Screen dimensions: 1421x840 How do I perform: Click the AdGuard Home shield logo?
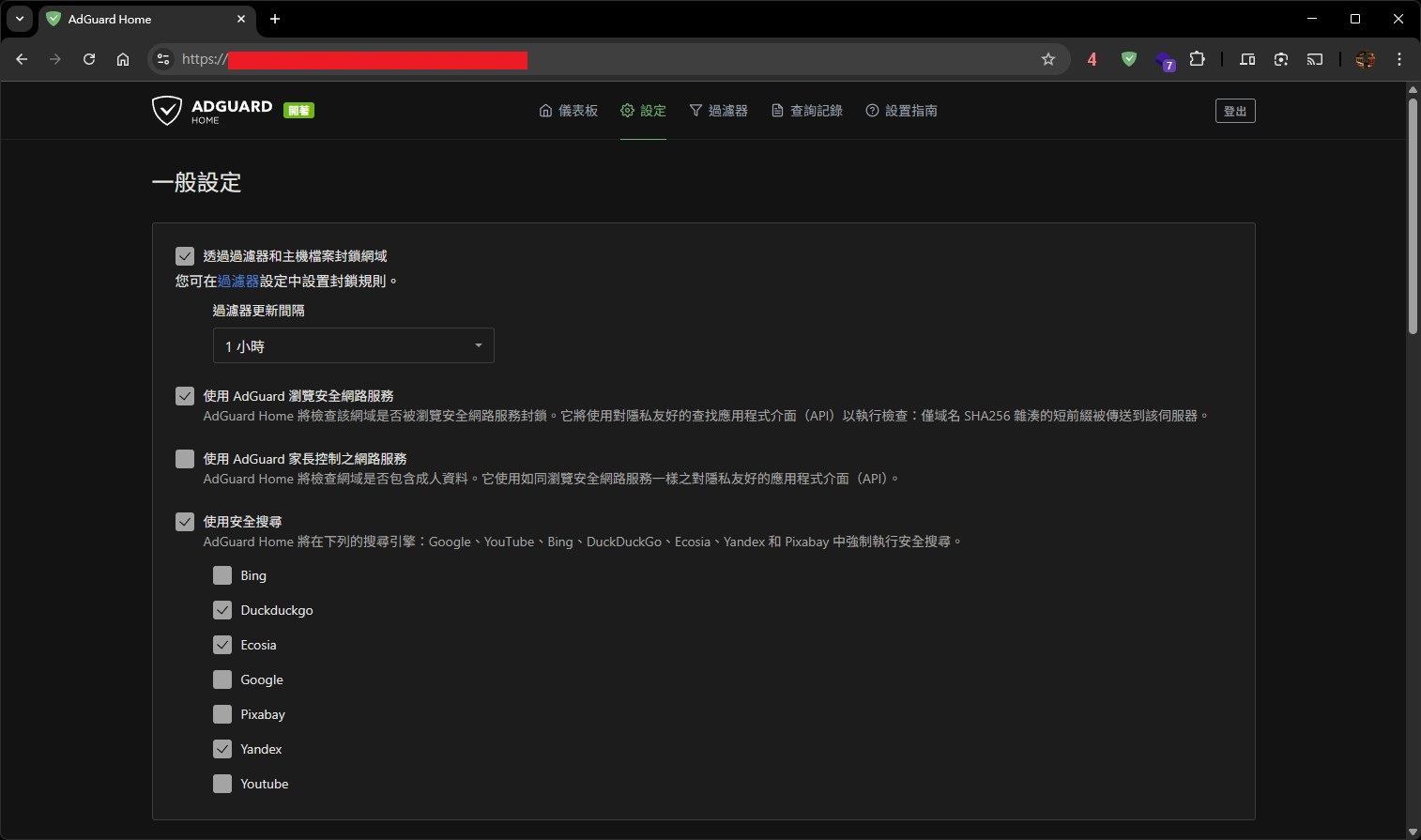pyautogui.click(x=167, y=110)
